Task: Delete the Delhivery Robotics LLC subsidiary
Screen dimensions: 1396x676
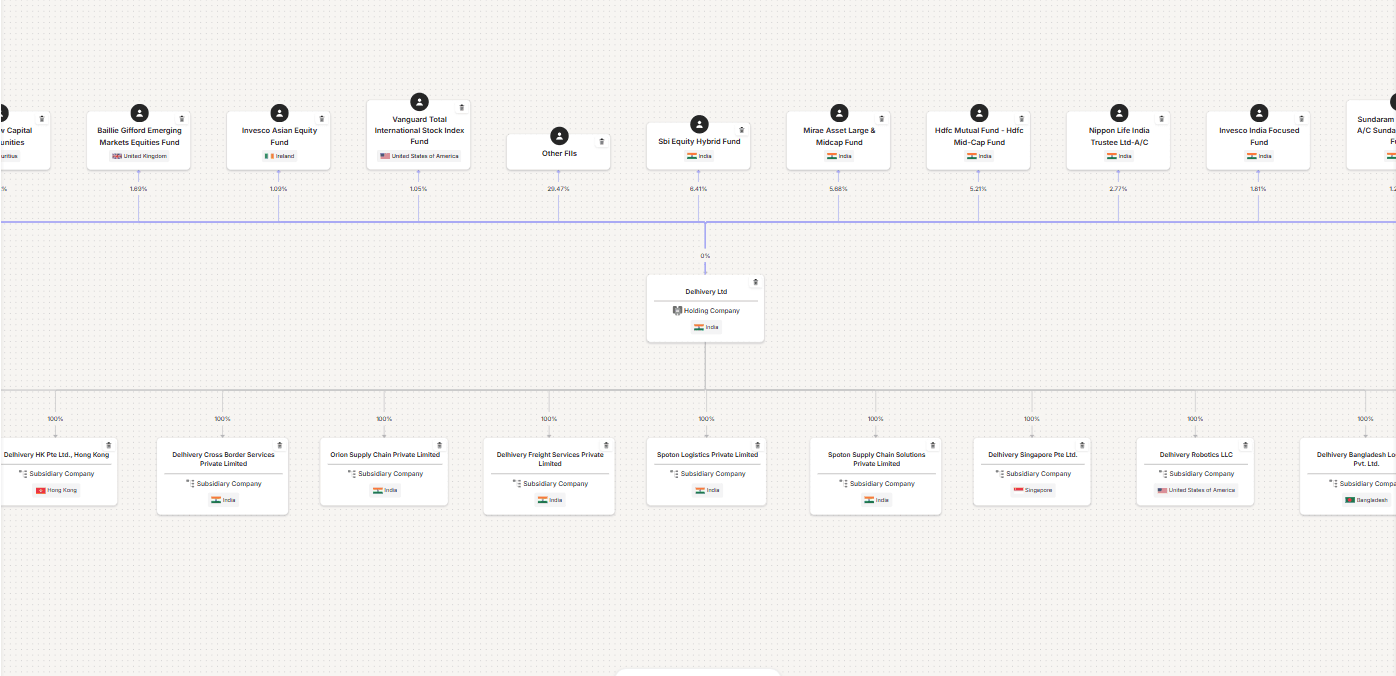Action: (x=1246, y=445)
